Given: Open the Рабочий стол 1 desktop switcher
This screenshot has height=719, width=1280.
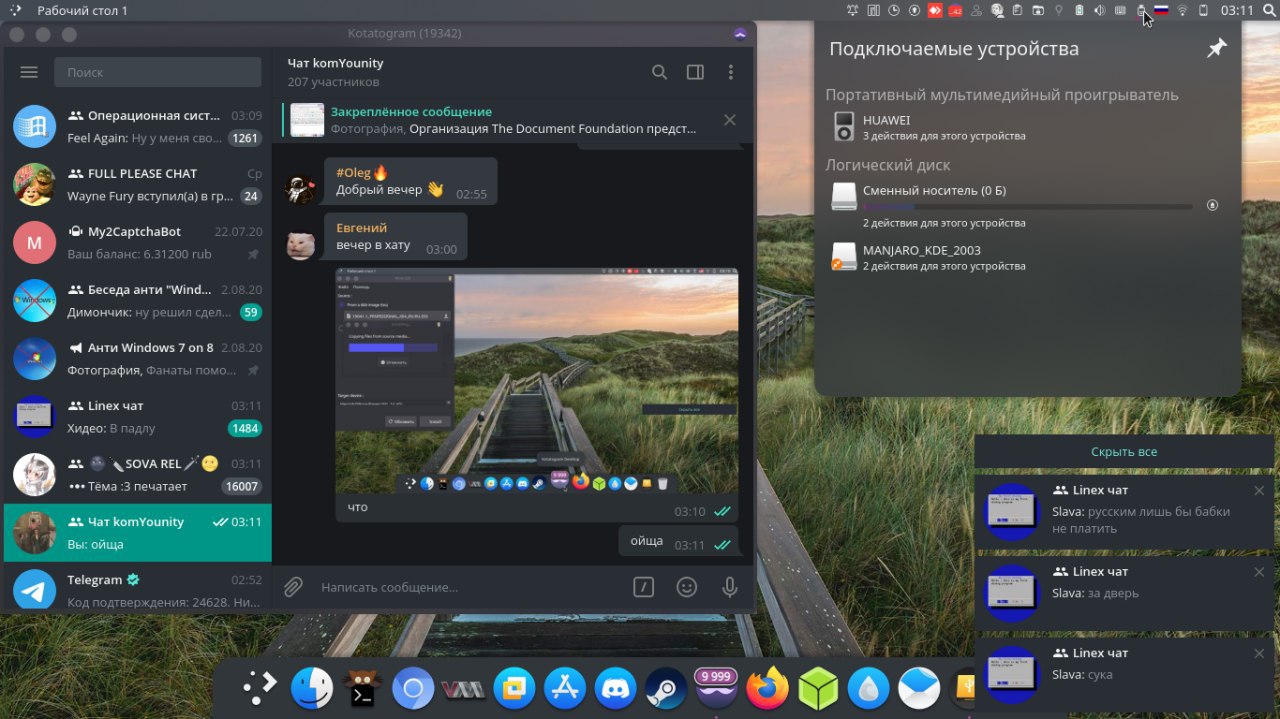Looking at the screenshot, I should (x=82, y=10).
